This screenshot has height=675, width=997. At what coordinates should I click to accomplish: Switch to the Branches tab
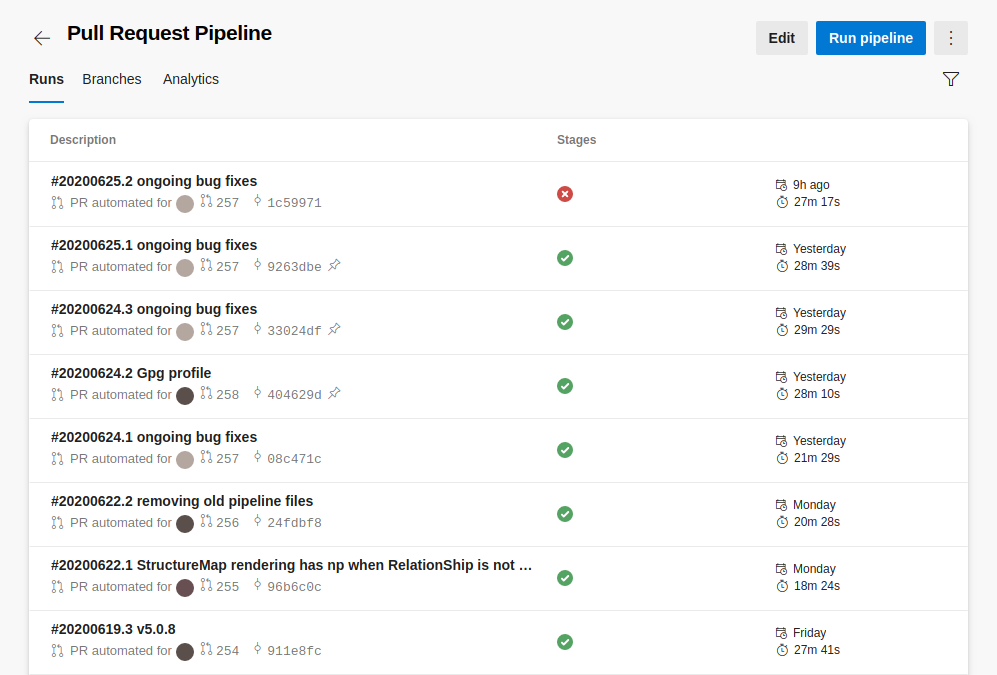(x=112, y=79)
